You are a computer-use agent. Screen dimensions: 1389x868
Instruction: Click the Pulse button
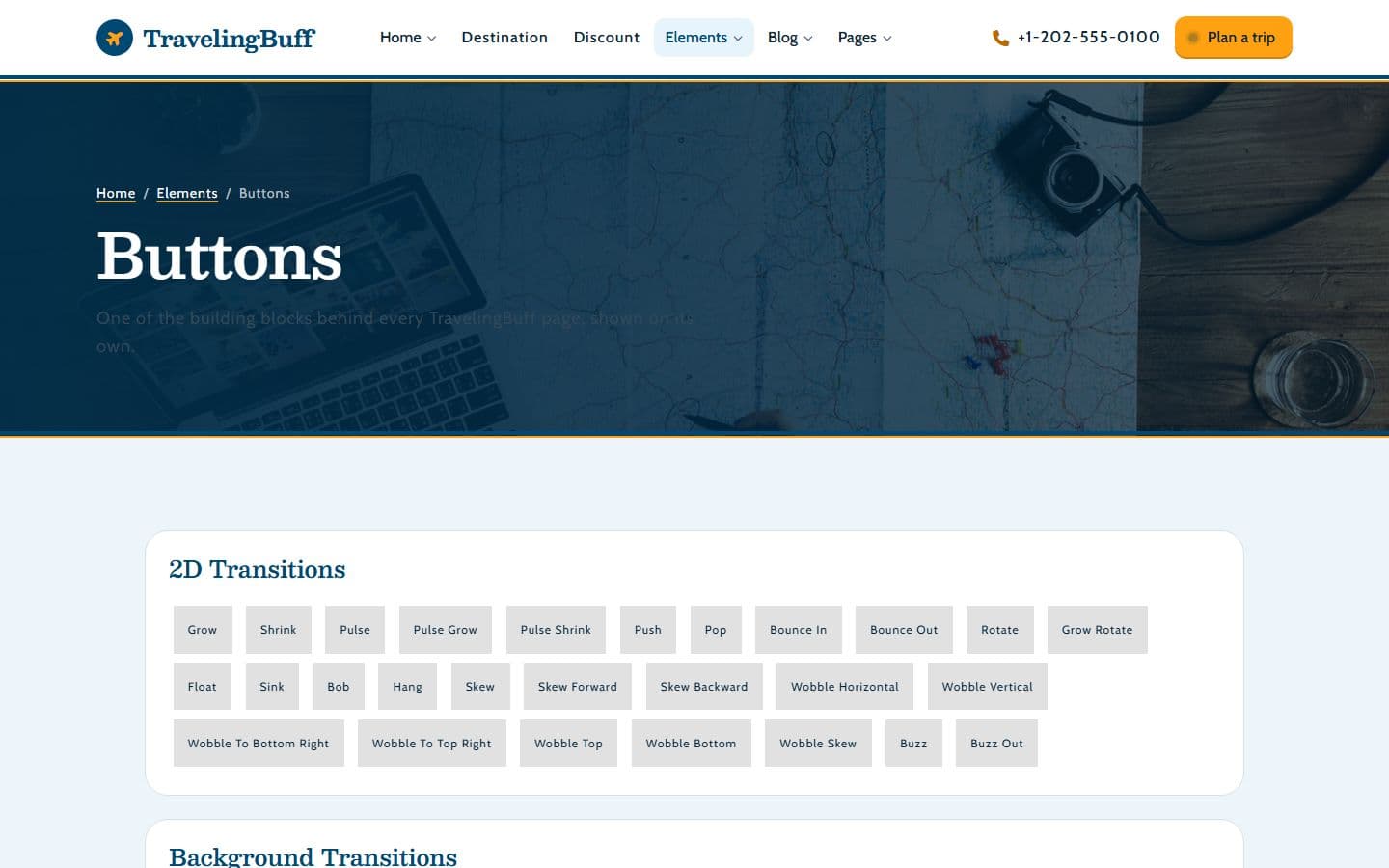pos(355,630)
